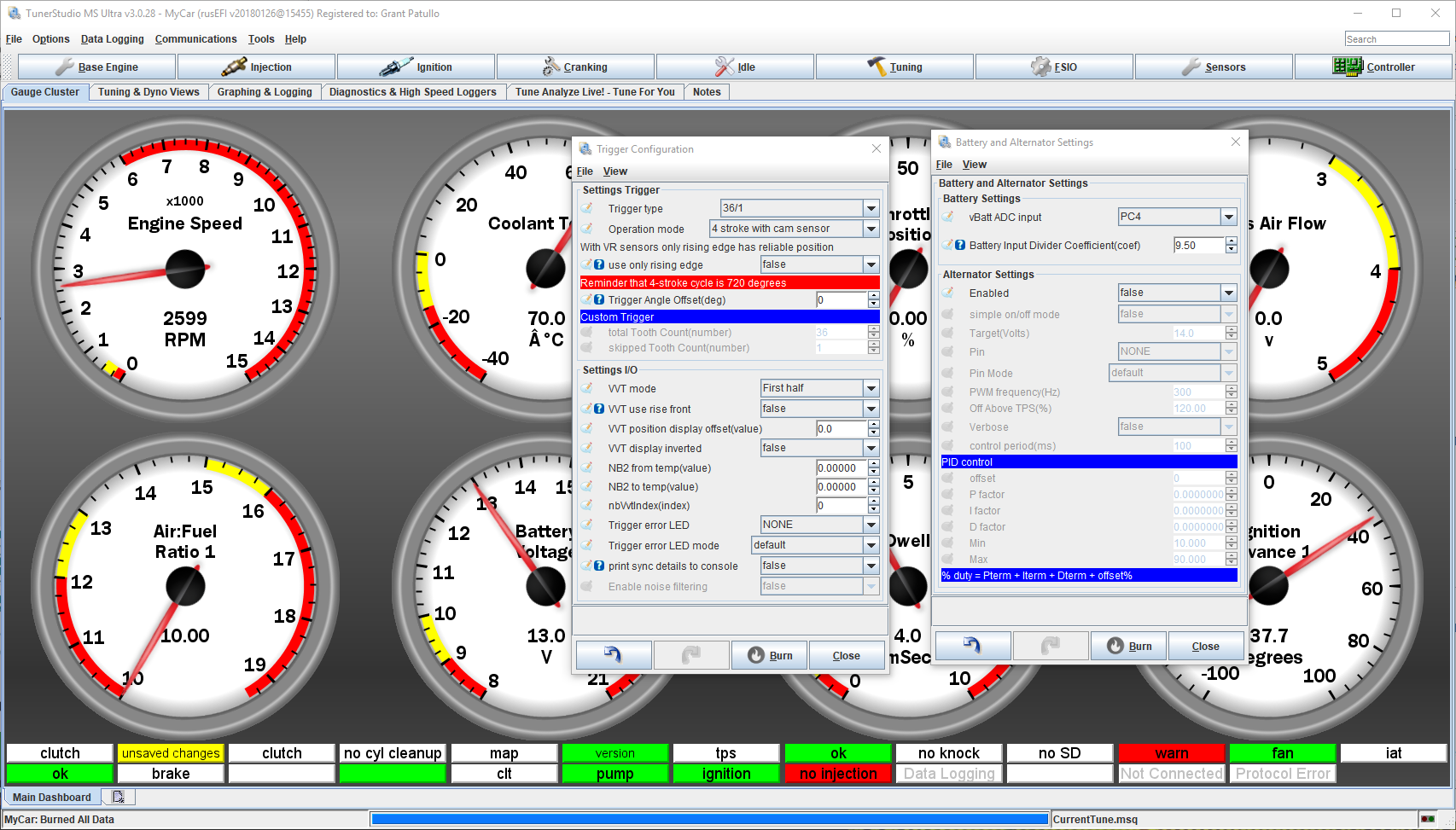Click redo arrow in Trigger Configuration dialog
Screen dimensions: 1456x830
click(691, 655)
